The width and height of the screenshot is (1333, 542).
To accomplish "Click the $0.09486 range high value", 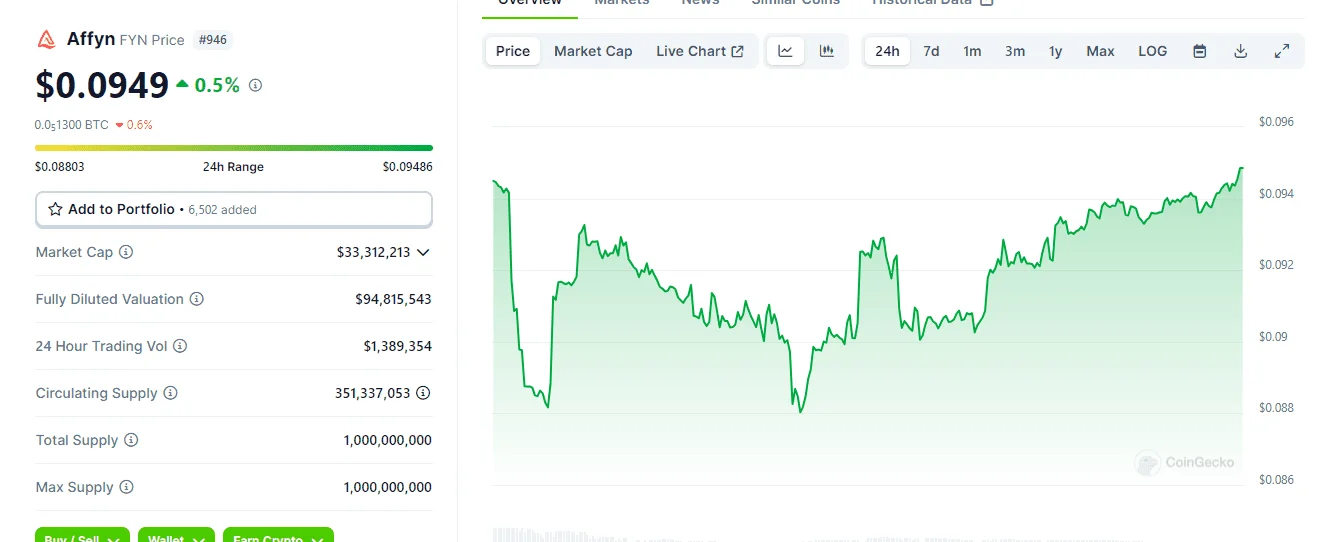I will (x=407, y=167).
